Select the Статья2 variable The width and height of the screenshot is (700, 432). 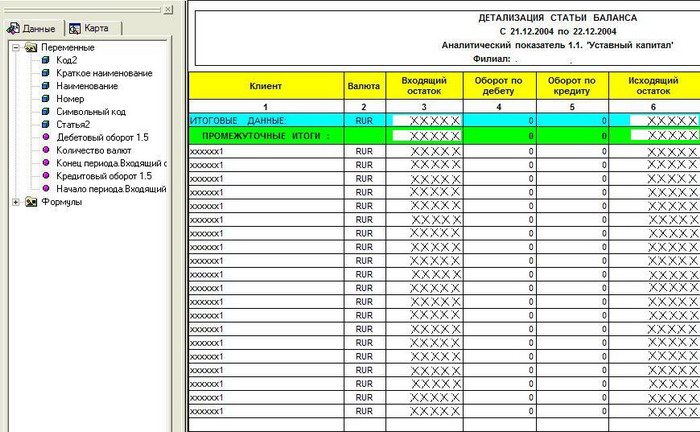click(x=73, y=125)
